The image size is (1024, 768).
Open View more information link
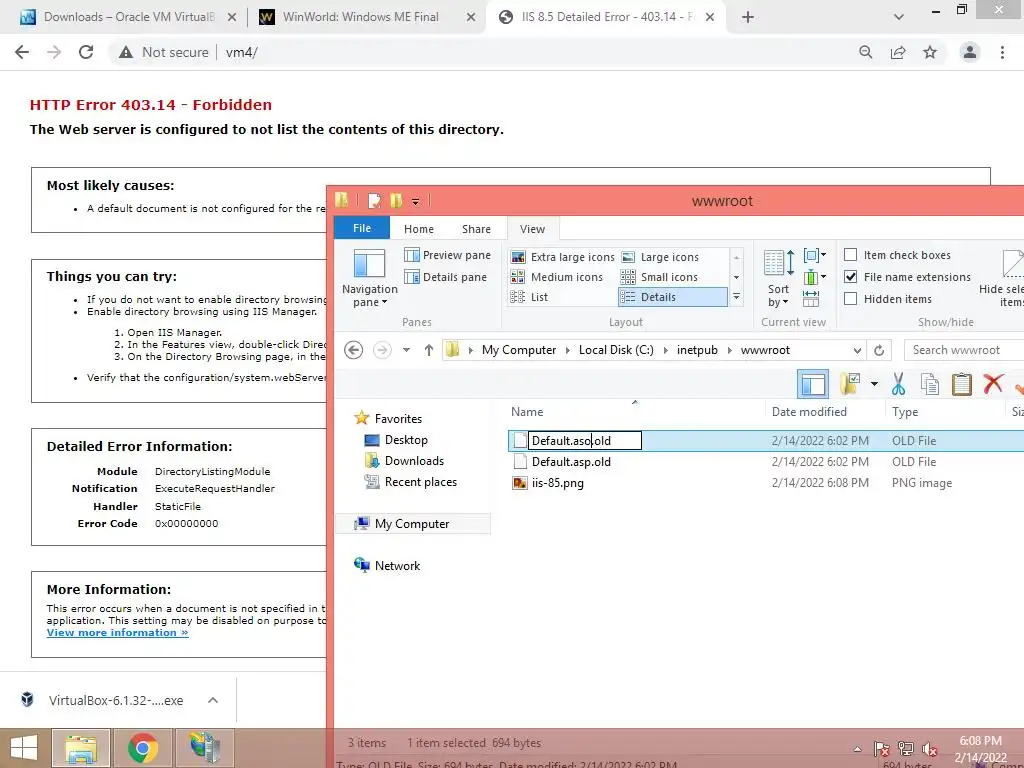[x=118, y=633]
